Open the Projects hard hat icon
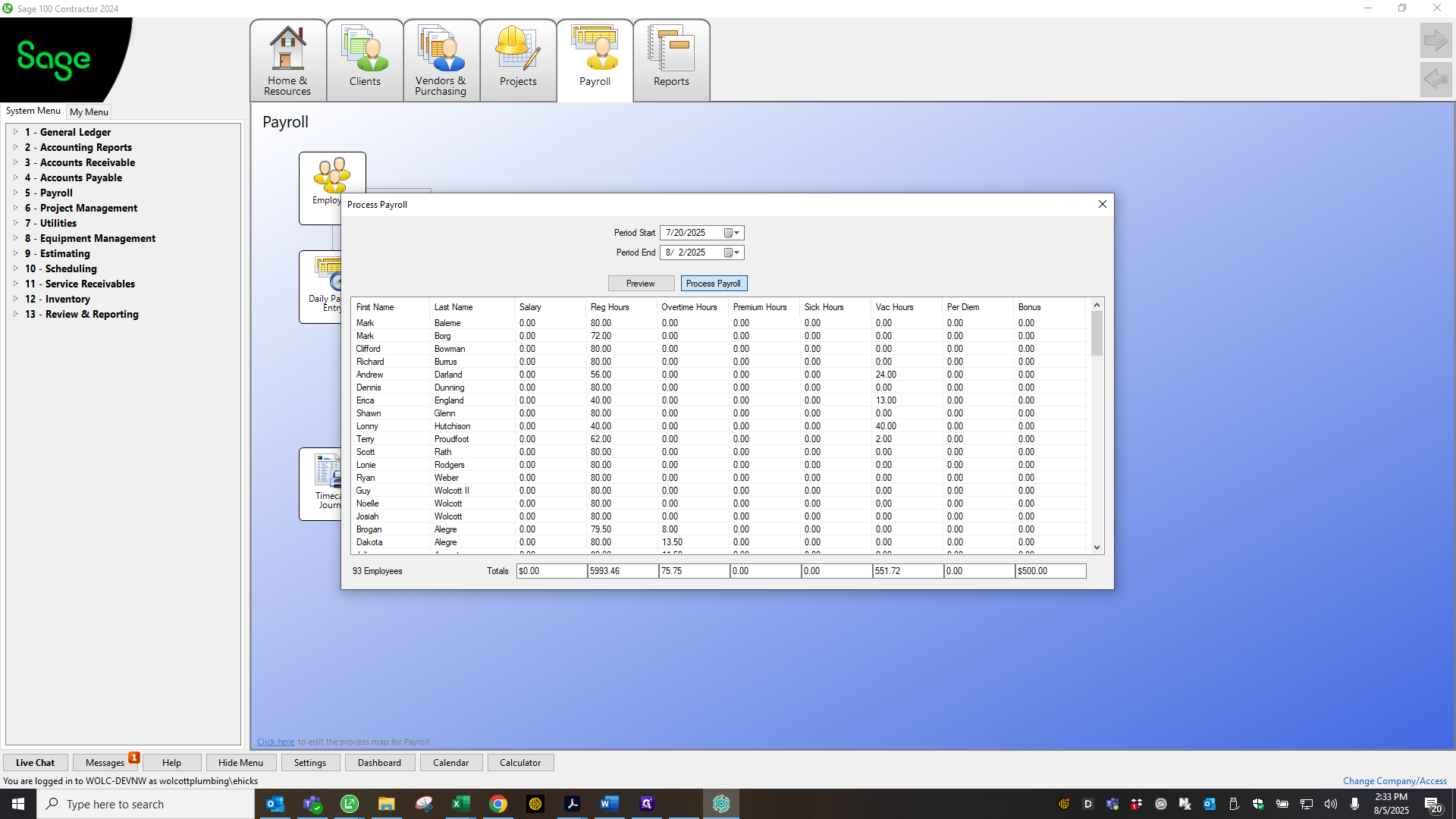 518,61
